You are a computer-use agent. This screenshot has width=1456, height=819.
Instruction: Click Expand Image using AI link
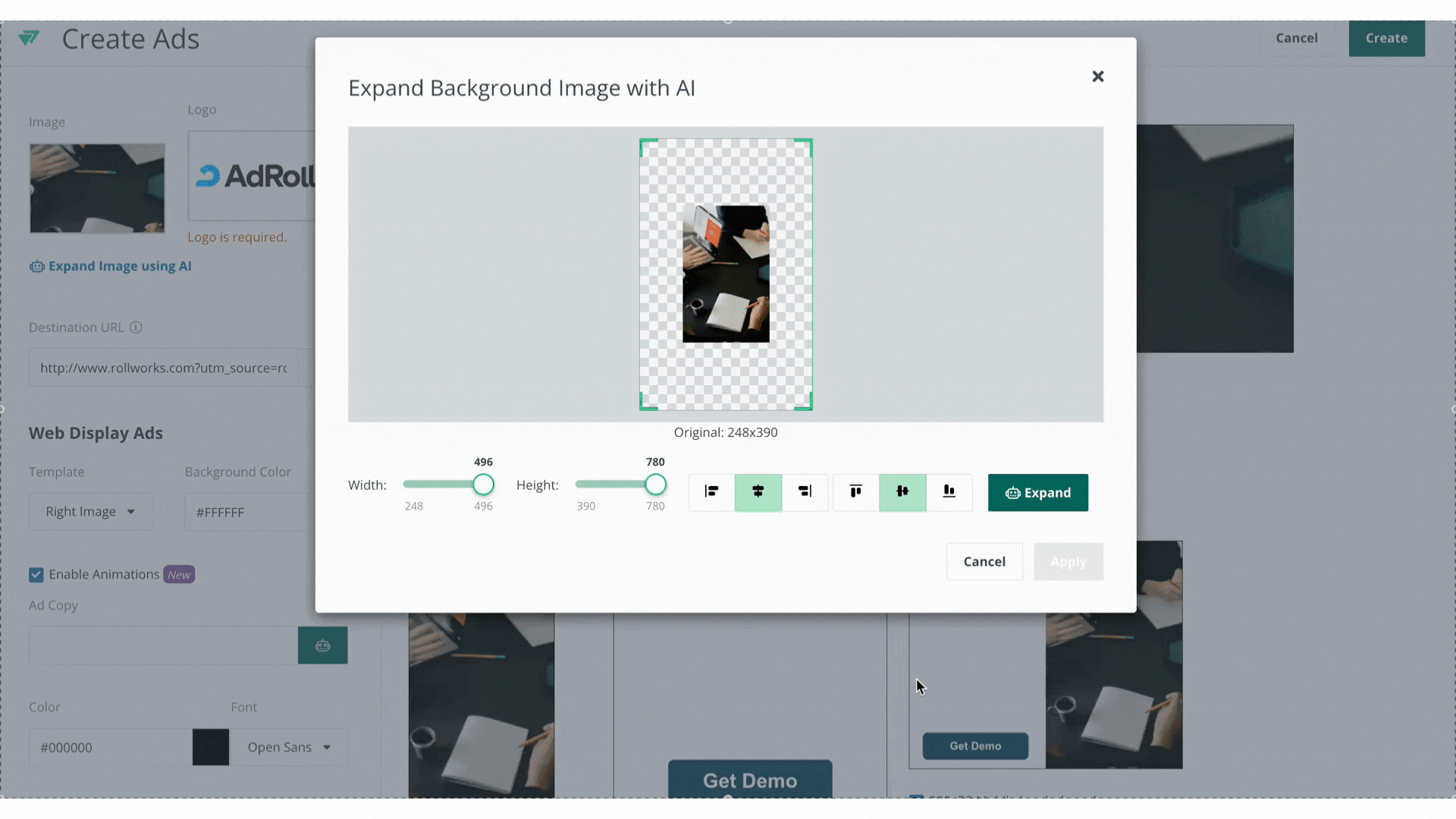coord(110,266)
